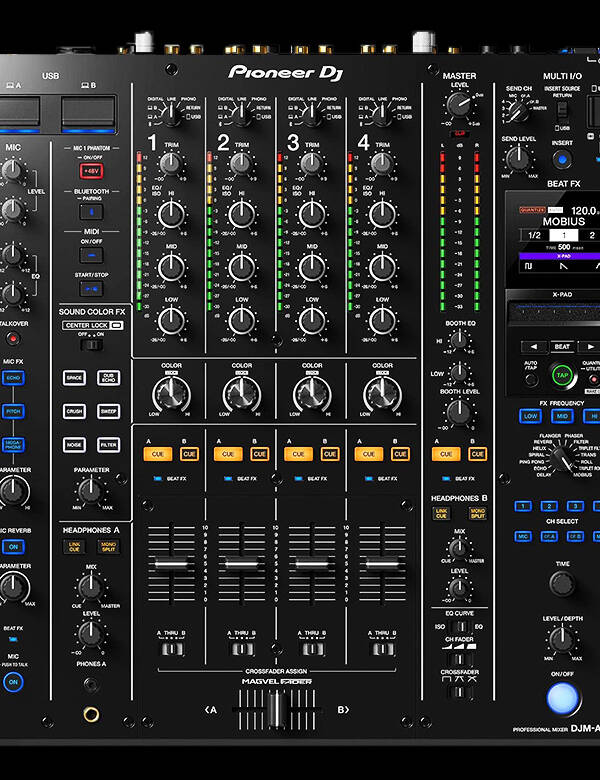Image resolution: width=600 pixels, height=780 pixels.
Task: Click the SEND CH selector knob
Action: [519, 111]
